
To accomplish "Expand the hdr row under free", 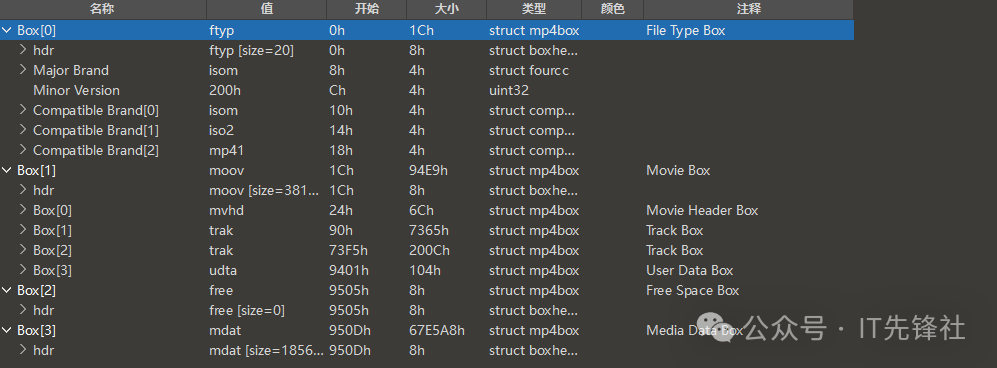I will [x=23, y=310].
